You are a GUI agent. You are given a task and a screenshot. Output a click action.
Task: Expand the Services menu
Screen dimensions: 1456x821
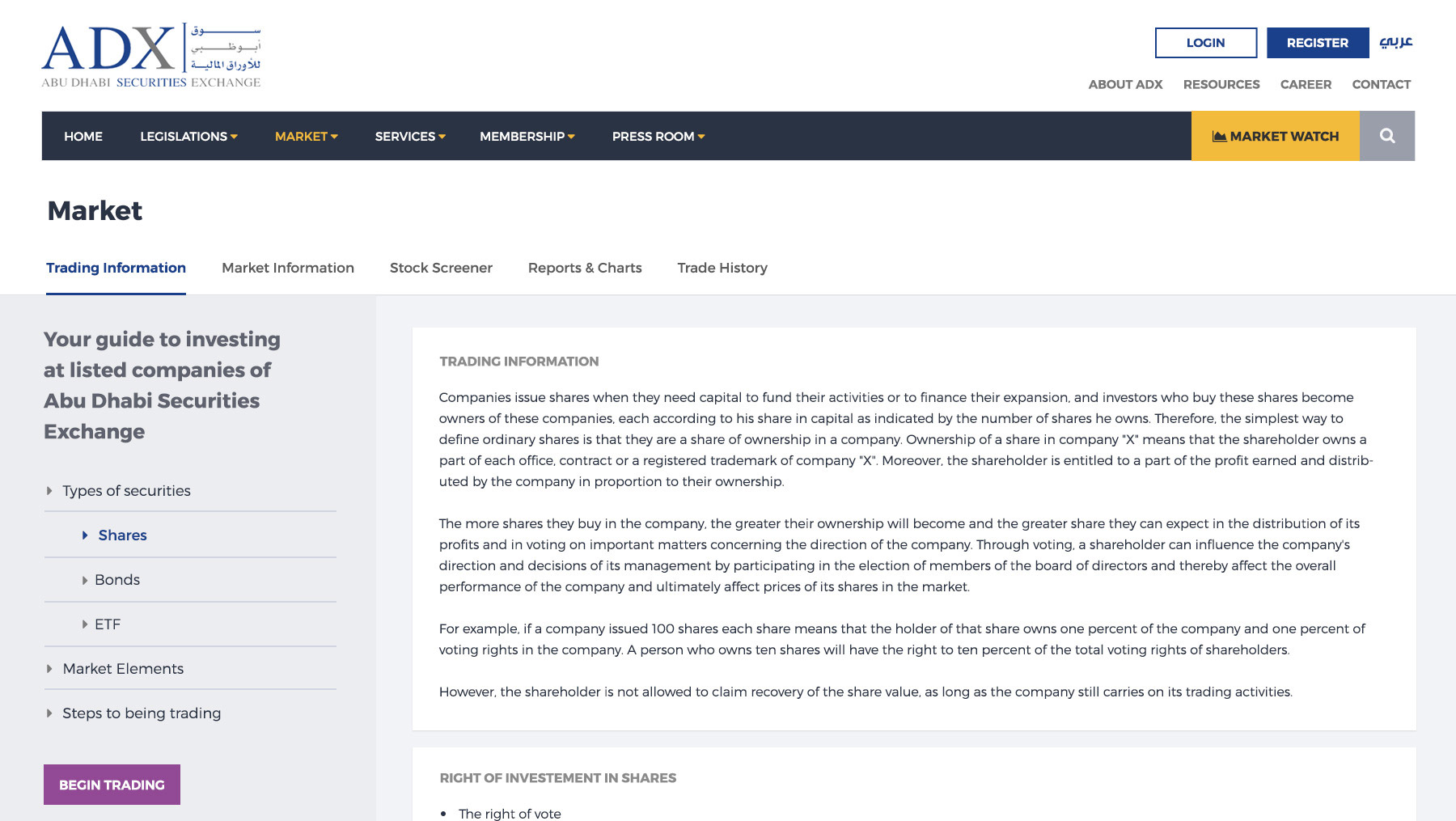[410, 136]
